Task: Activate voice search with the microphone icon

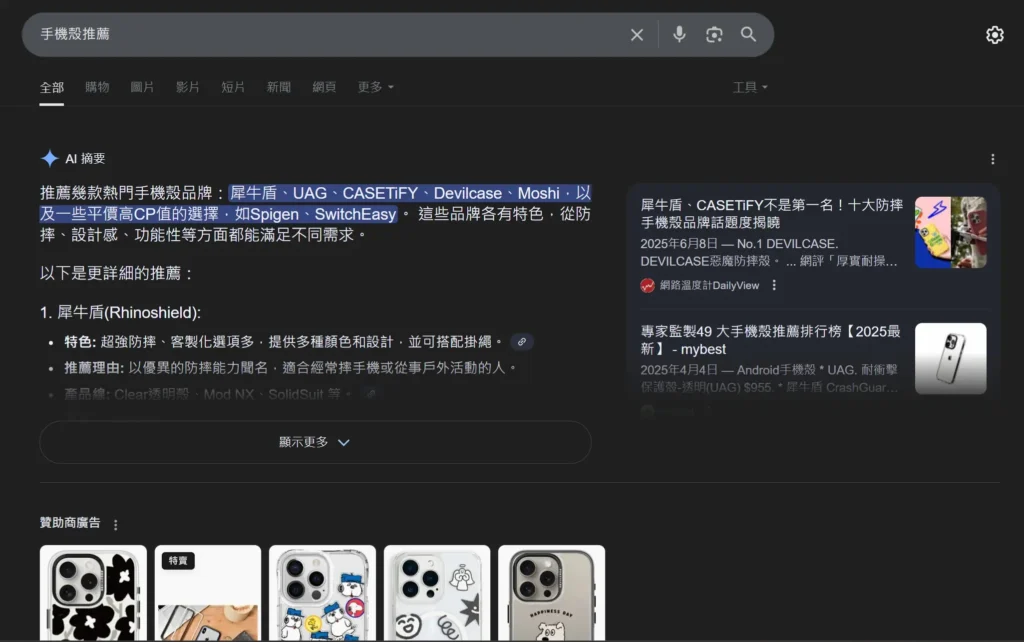Action: [680, 34]
